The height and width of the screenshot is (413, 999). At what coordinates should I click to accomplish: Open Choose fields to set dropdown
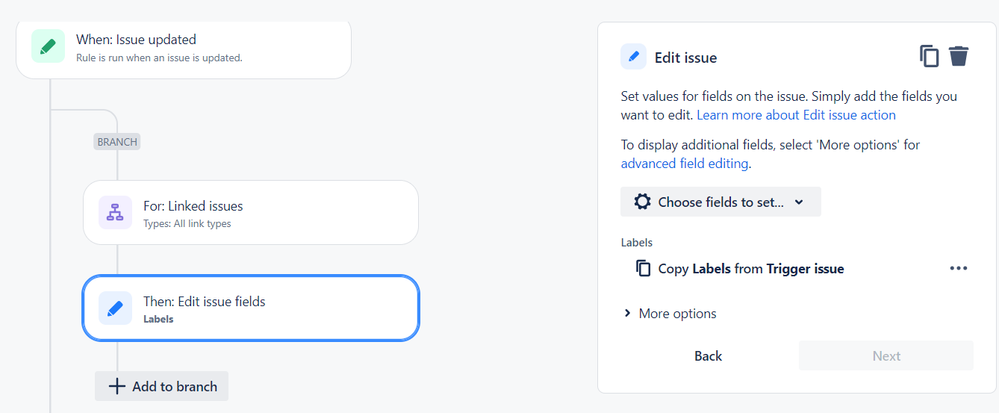click(x=720, y=202)
